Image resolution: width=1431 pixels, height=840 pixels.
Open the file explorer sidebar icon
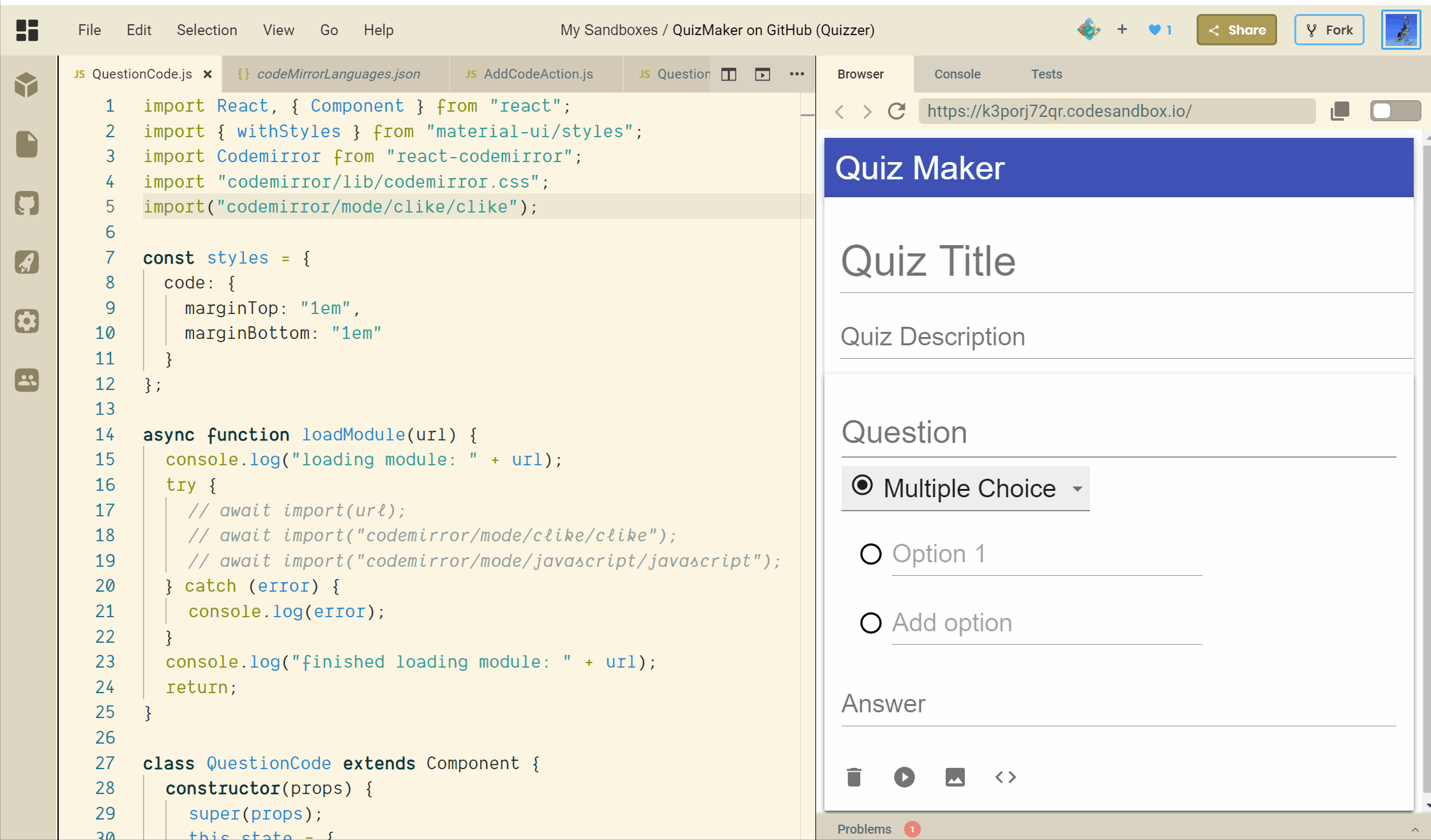click(x=27, y=144)
